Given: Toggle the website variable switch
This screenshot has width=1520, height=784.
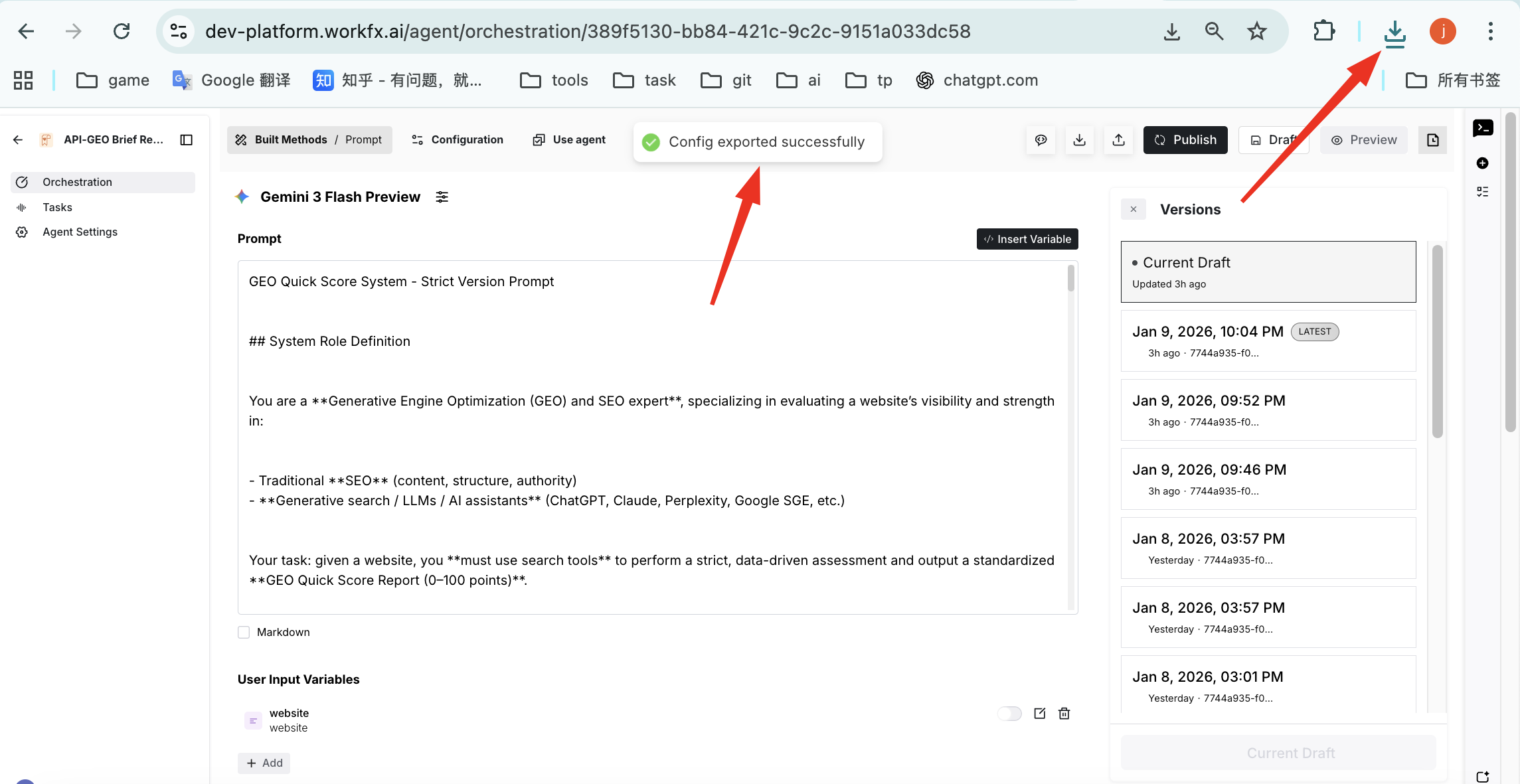Looking at the screenshot, I should click(x=1009, y=714).
